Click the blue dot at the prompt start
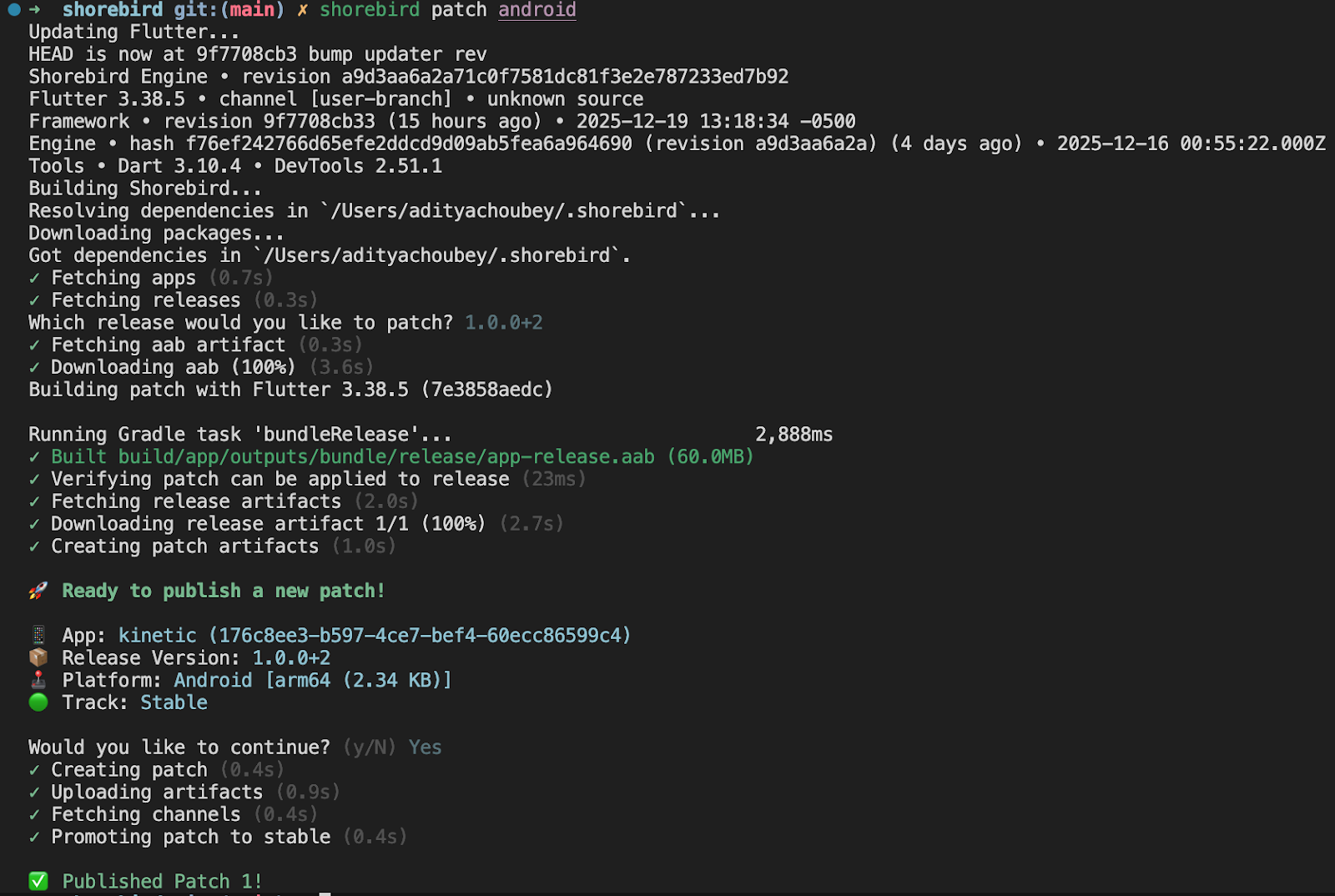The image size is (1335, 896). pyautogui.click(x=14, y=10)
